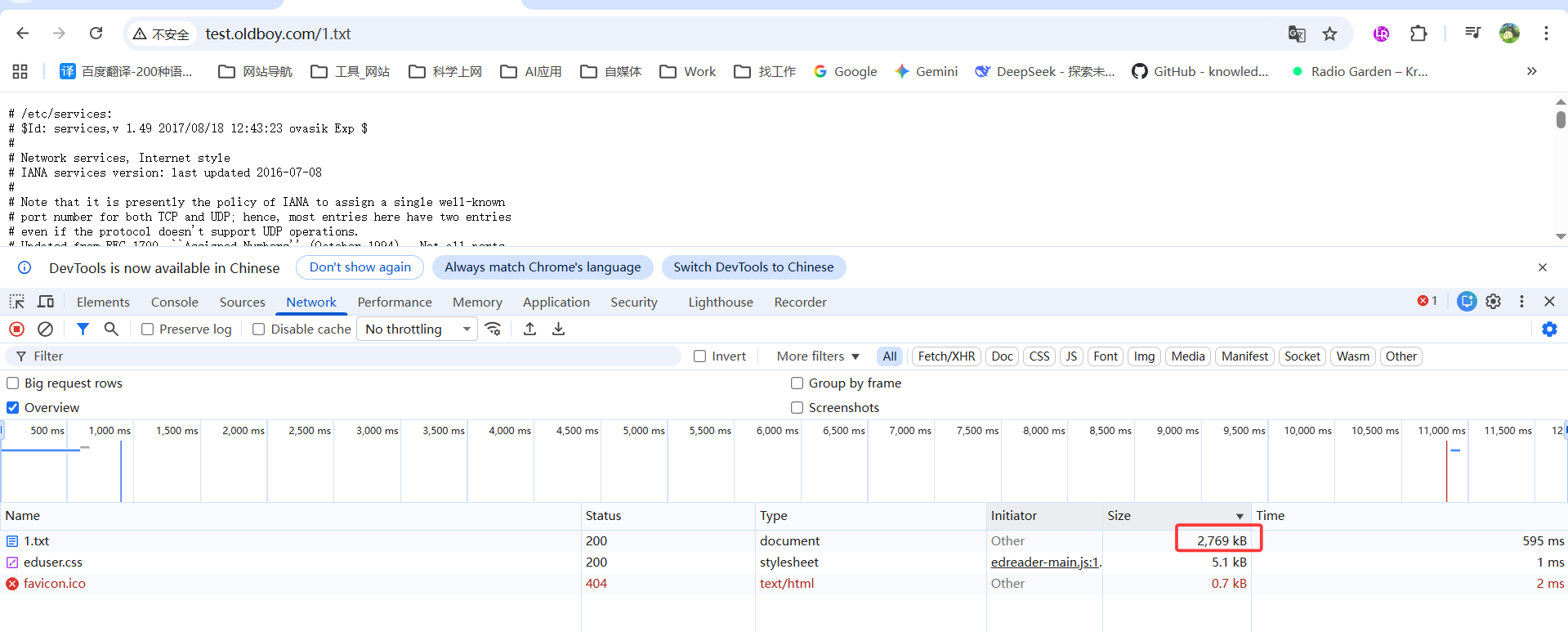This screenshot has height=632, width=1568.
Task: Open the DeepSeek bookmark
Action: (1045, 72)
